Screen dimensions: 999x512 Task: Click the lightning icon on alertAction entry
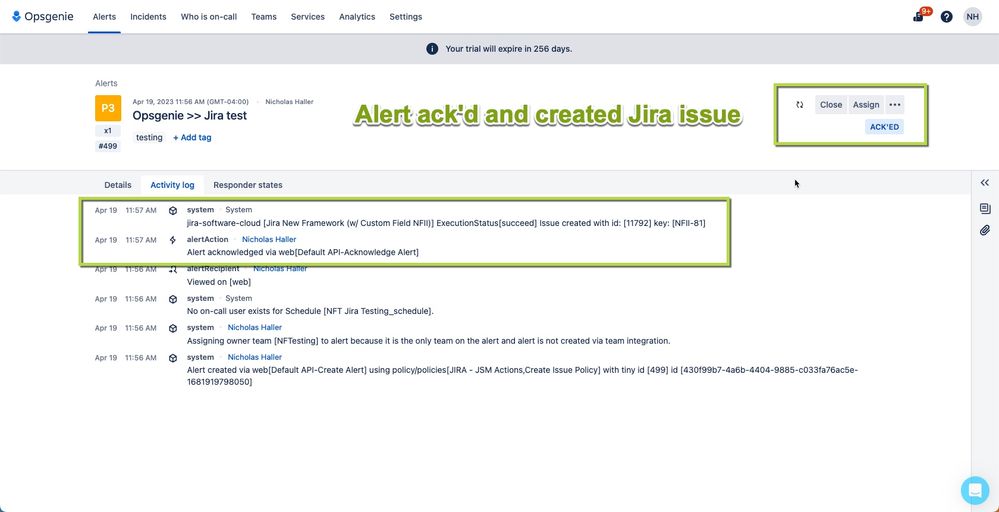pyautogui.click(x=173, y=240)
